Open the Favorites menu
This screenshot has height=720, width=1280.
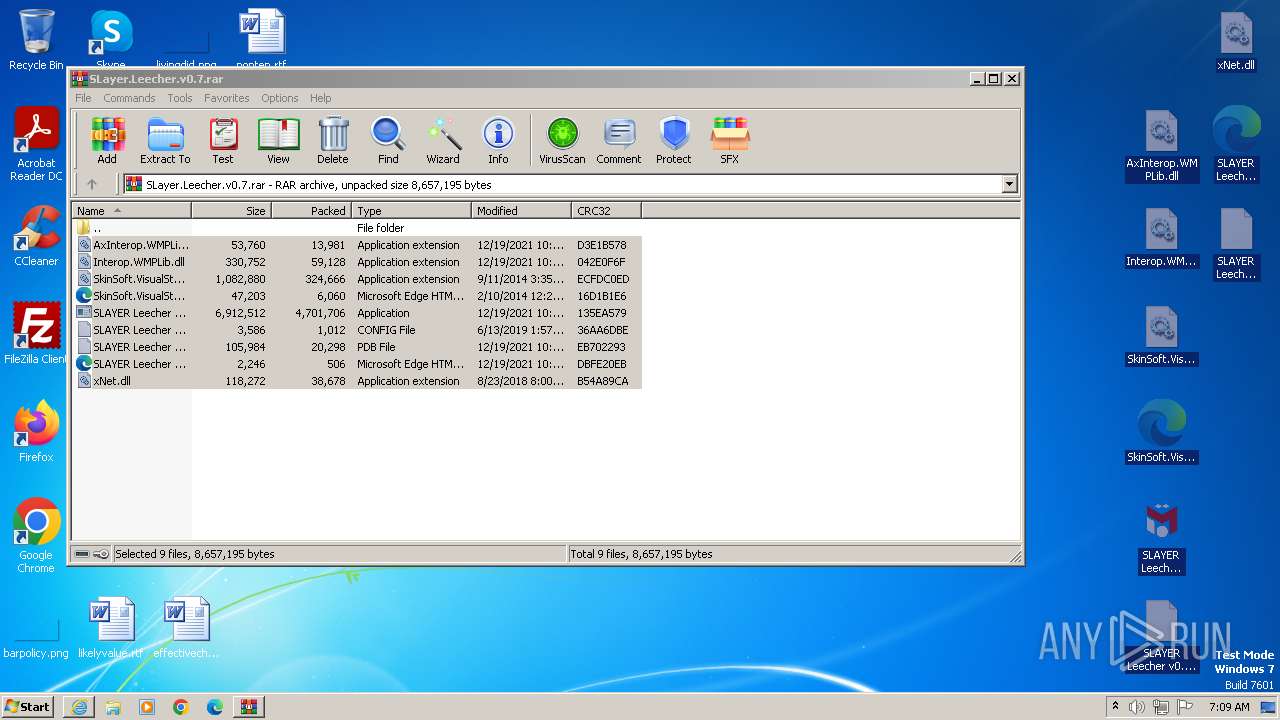227,98
